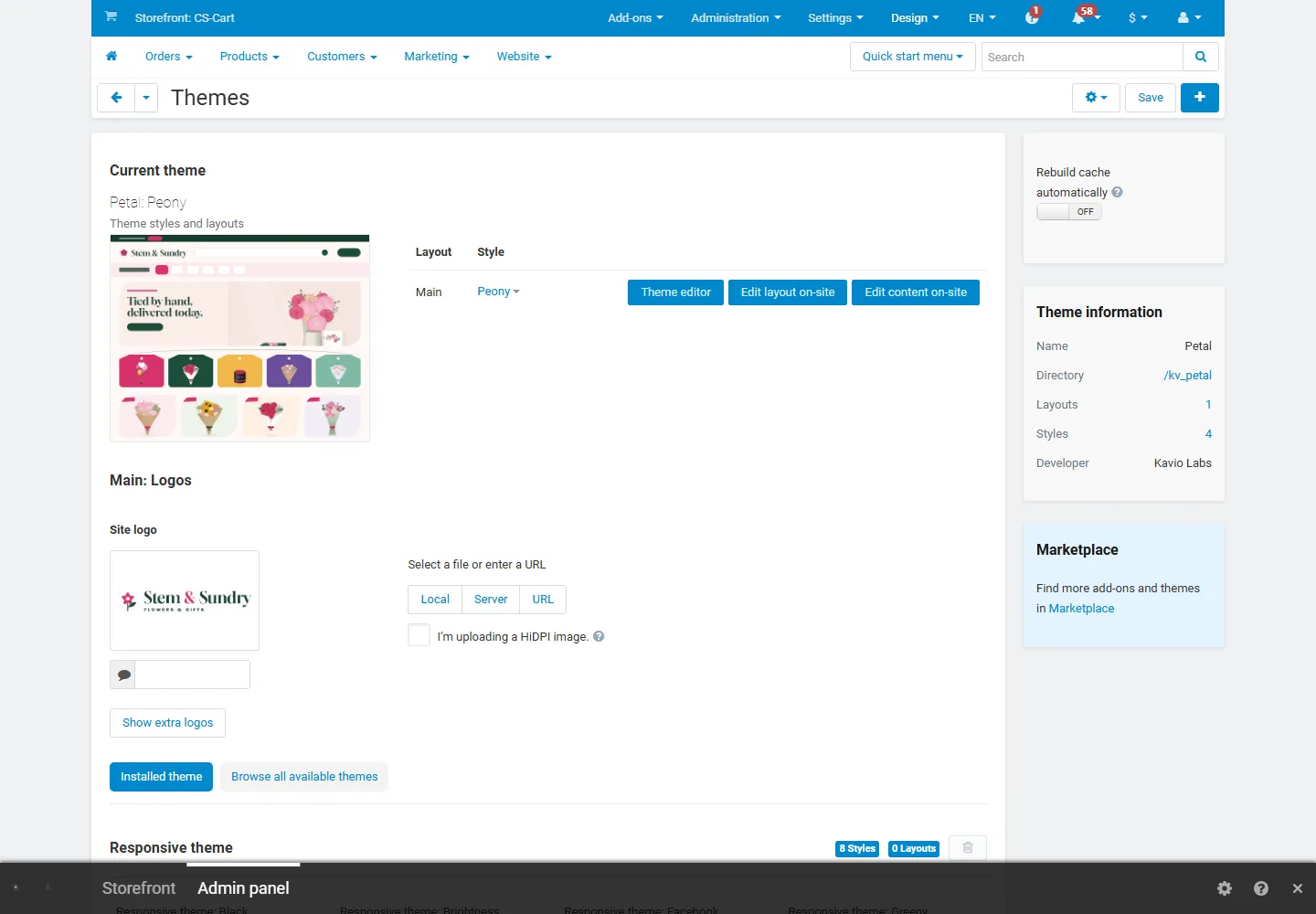The width and height of the screenshot is (1316, 914).
Task: Open bottom panel help question icon
Action: pos(1261,888)
